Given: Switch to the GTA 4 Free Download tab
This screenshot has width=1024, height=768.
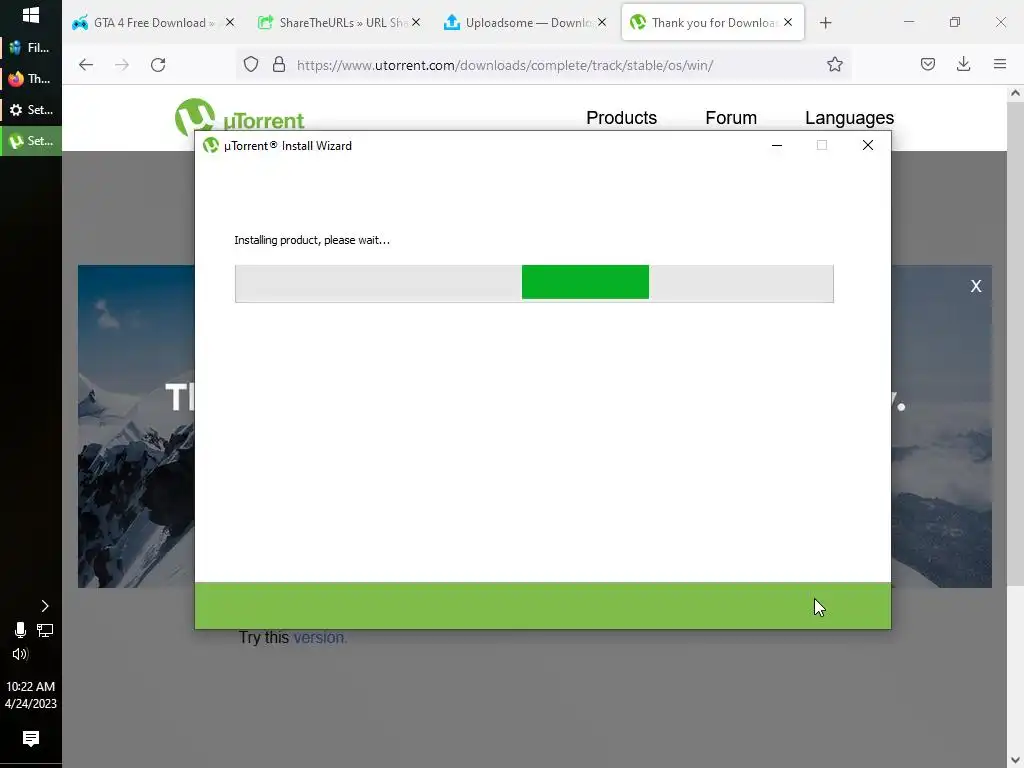Looking at the screenshot, I should (153, 23).
